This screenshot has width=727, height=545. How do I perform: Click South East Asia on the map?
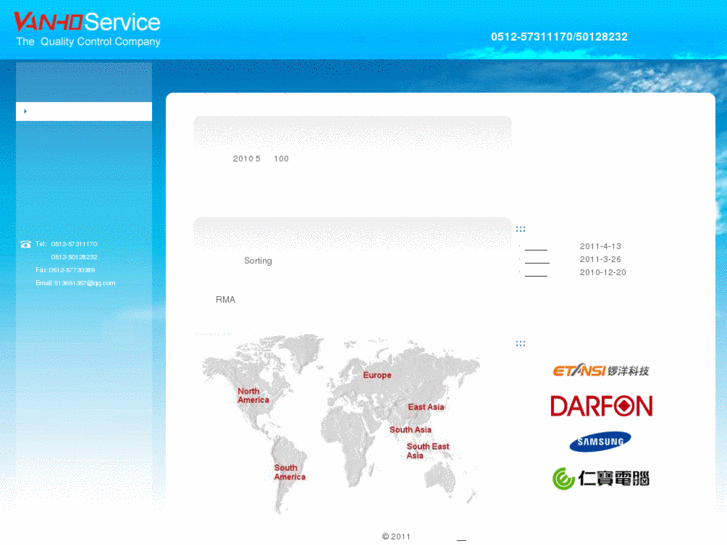click(x=428, y=451)
